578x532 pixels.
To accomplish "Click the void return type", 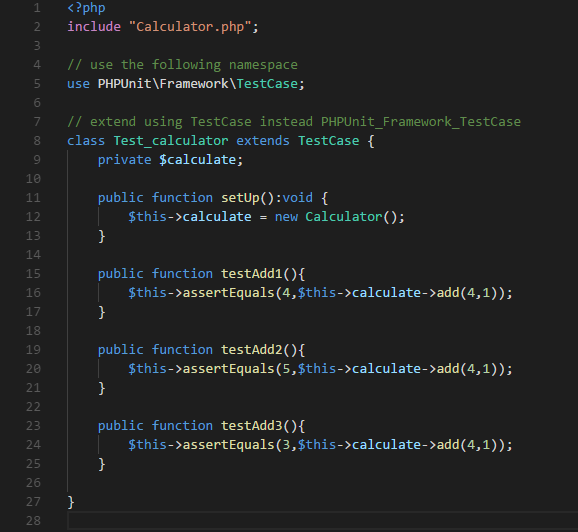I will coord(297,198).
